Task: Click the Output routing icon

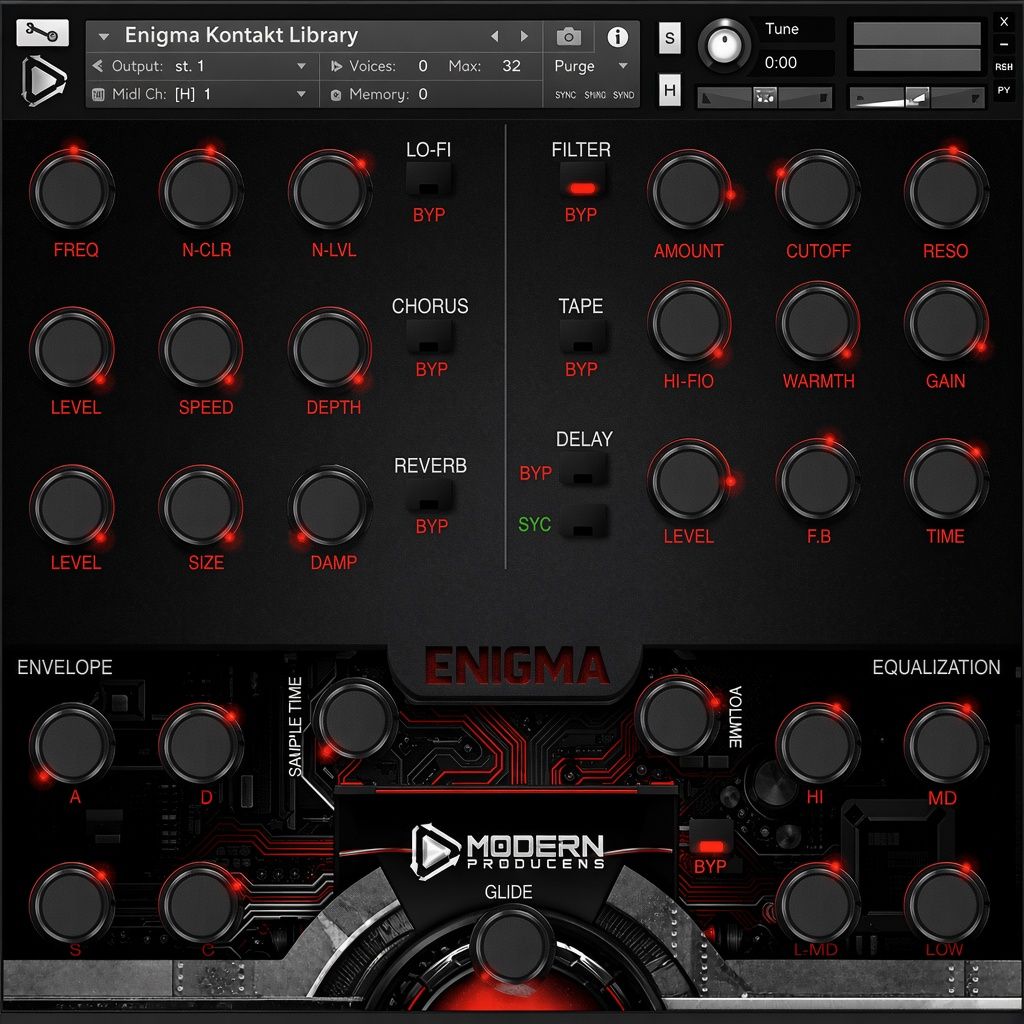Action: (98, 66)
